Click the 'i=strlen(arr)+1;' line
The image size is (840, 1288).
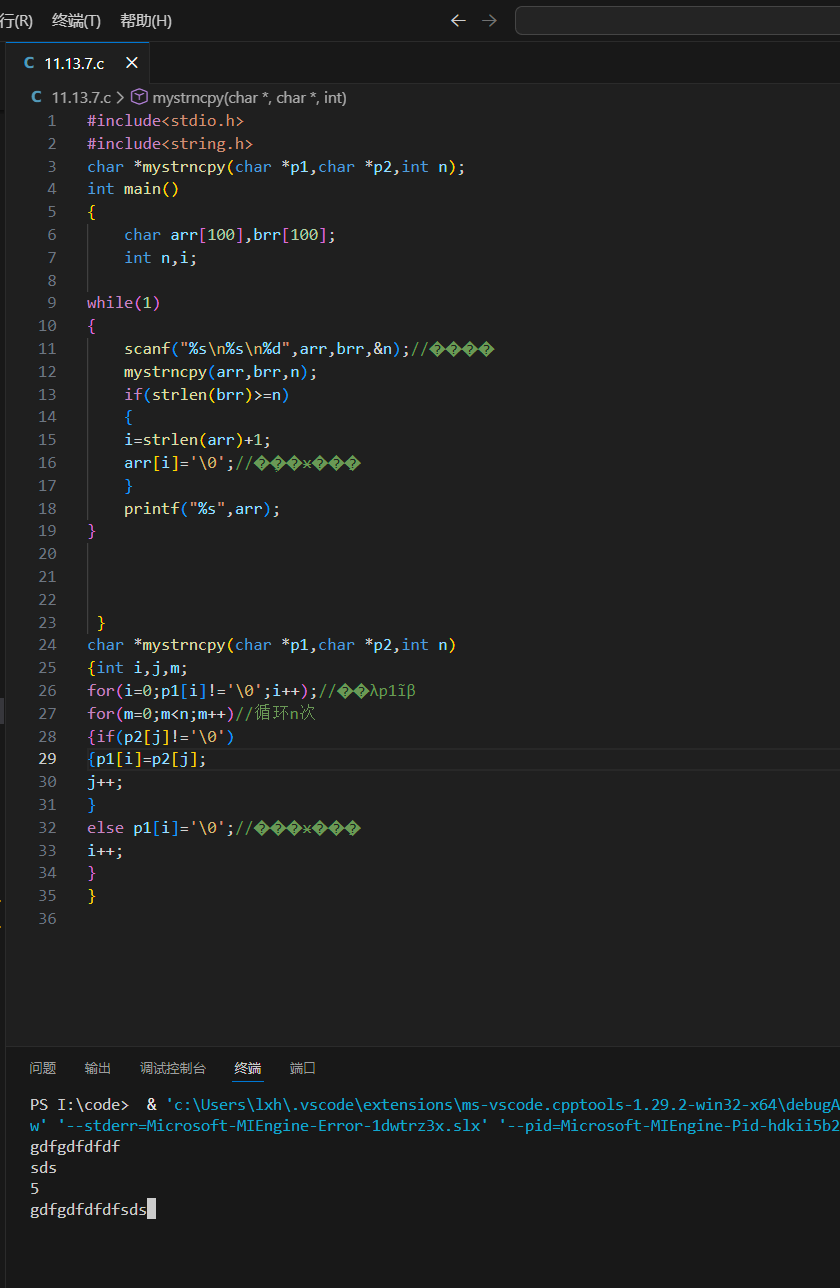[197, 440]
